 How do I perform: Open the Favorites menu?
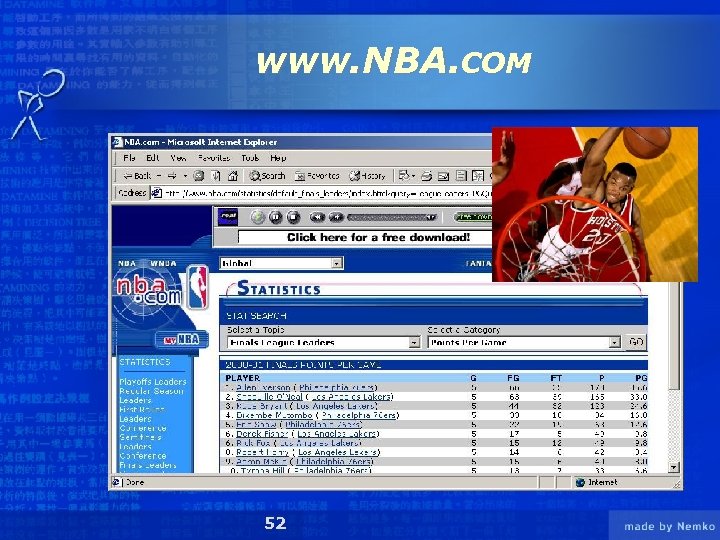tap(214, 158)
